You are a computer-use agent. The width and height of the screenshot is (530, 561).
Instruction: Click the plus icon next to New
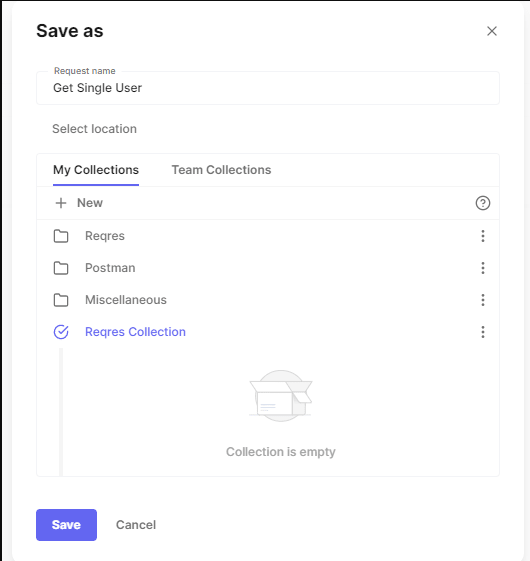(x=61, y=203)
